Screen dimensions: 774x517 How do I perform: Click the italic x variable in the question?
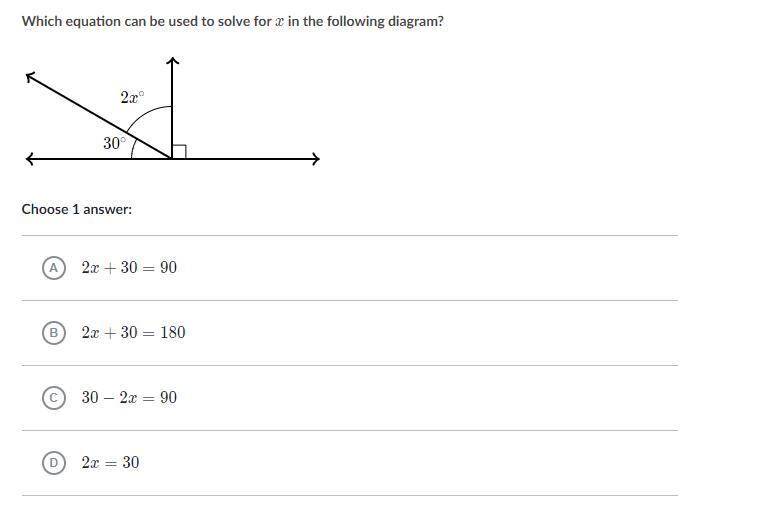coord(279,22)
